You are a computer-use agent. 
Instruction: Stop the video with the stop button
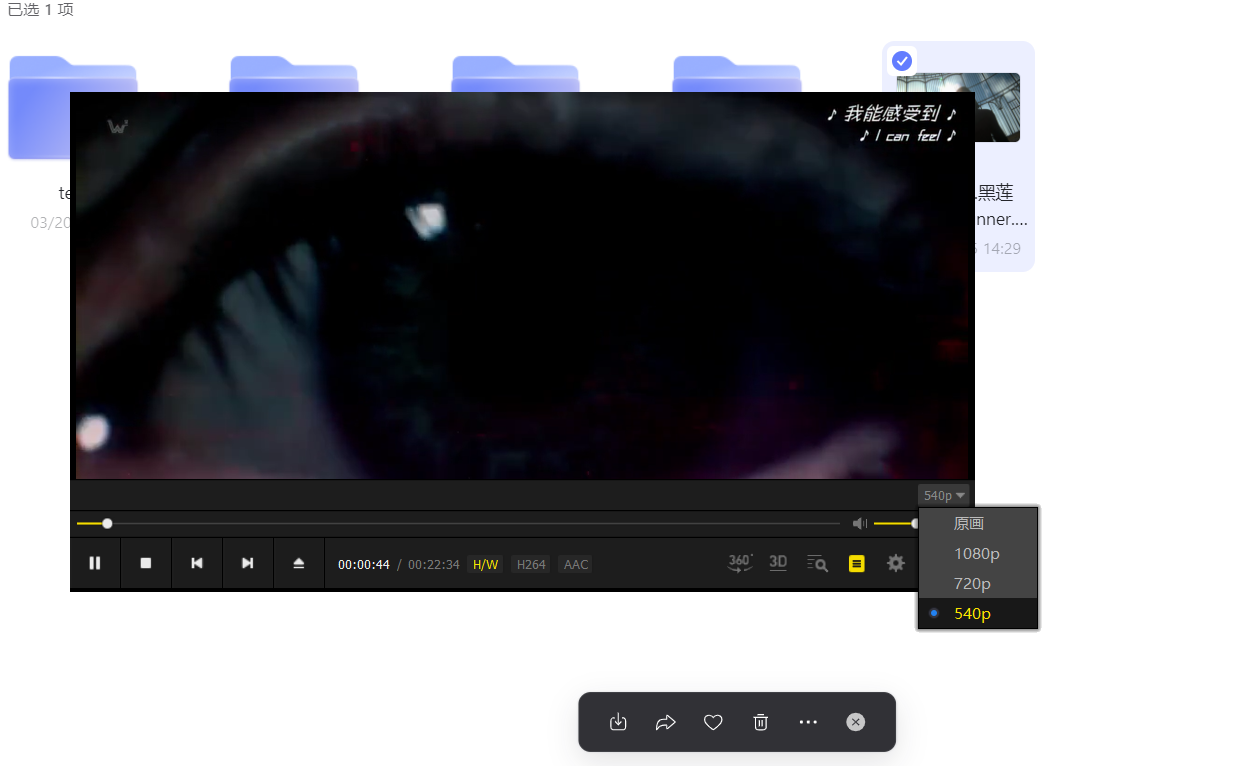(146, 563)
